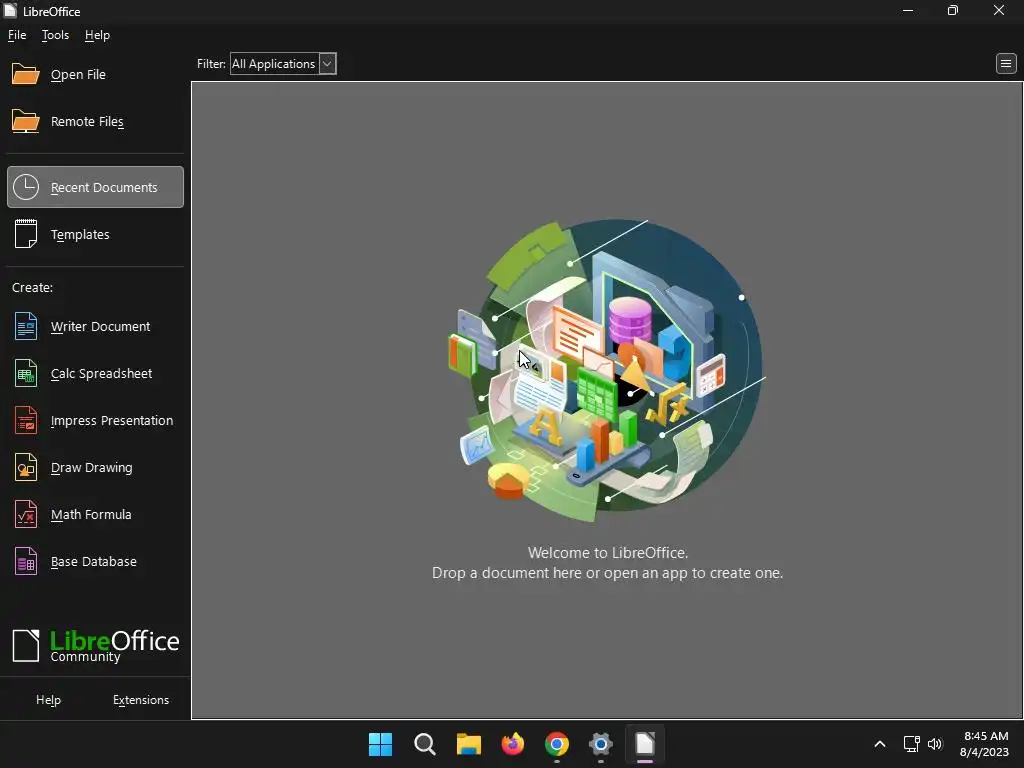
Task: Click Open File label
Action: coord(78,74)
